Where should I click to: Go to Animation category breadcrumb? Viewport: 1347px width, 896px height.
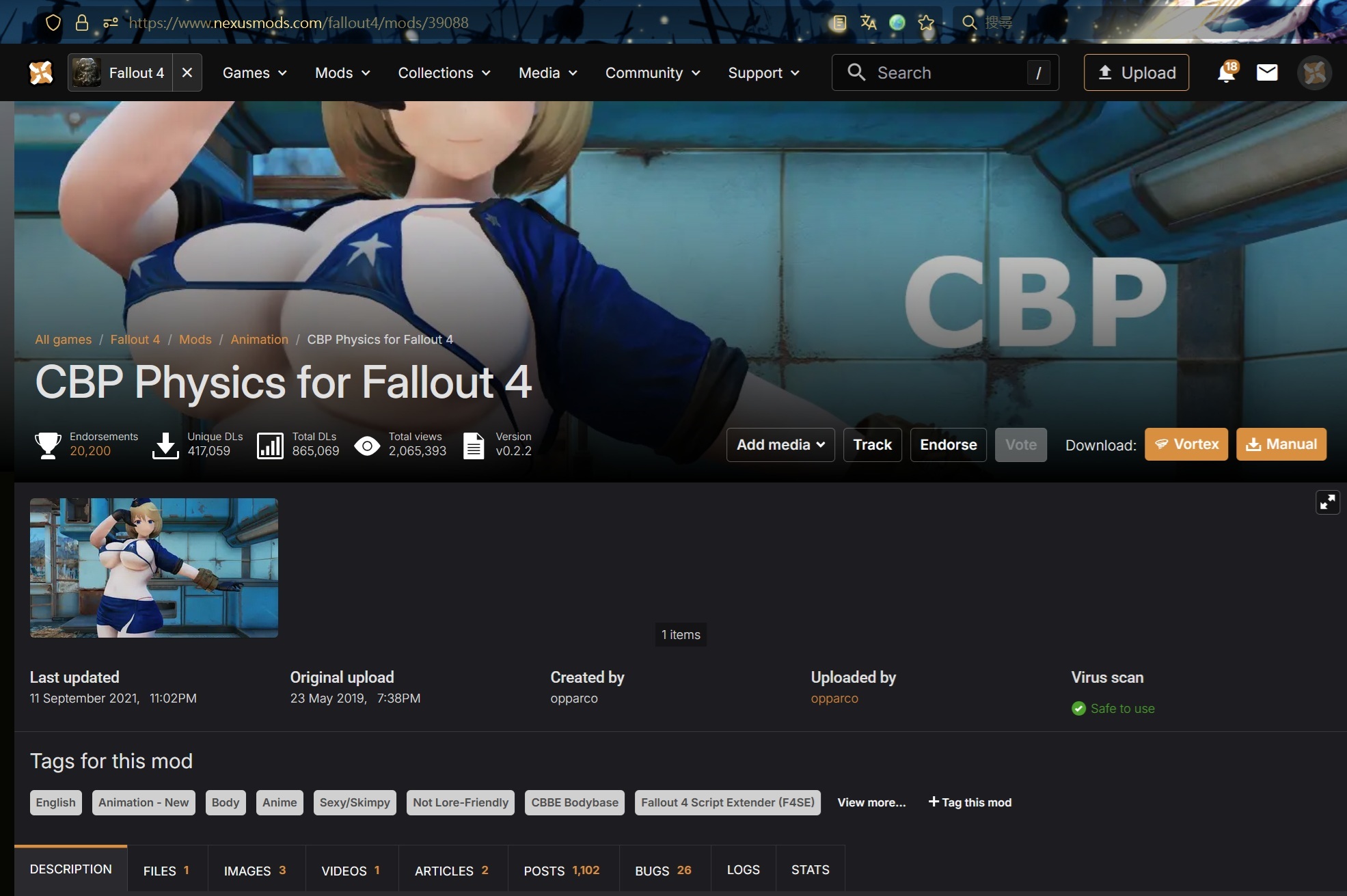click(x=259, y=340)
